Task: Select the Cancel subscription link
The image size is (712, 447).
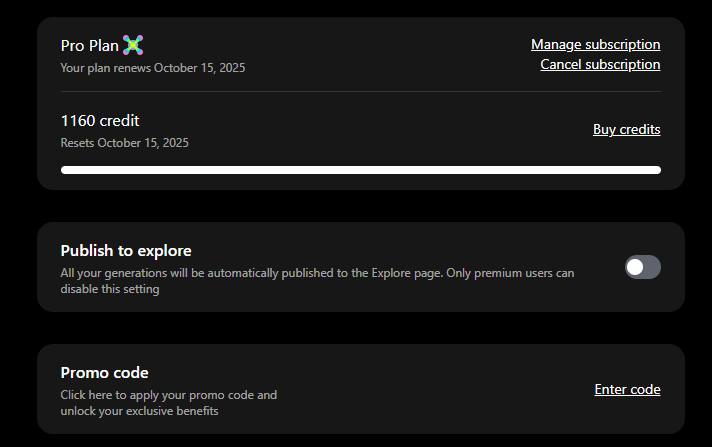Action: tap(600, 65)
